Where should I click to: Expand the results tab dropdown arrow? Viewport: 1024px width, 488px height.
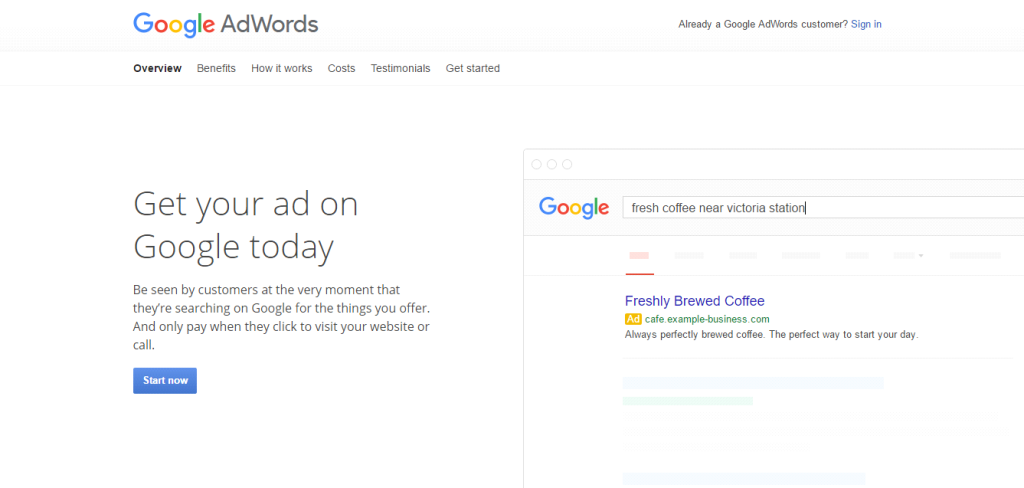point(919,256)
